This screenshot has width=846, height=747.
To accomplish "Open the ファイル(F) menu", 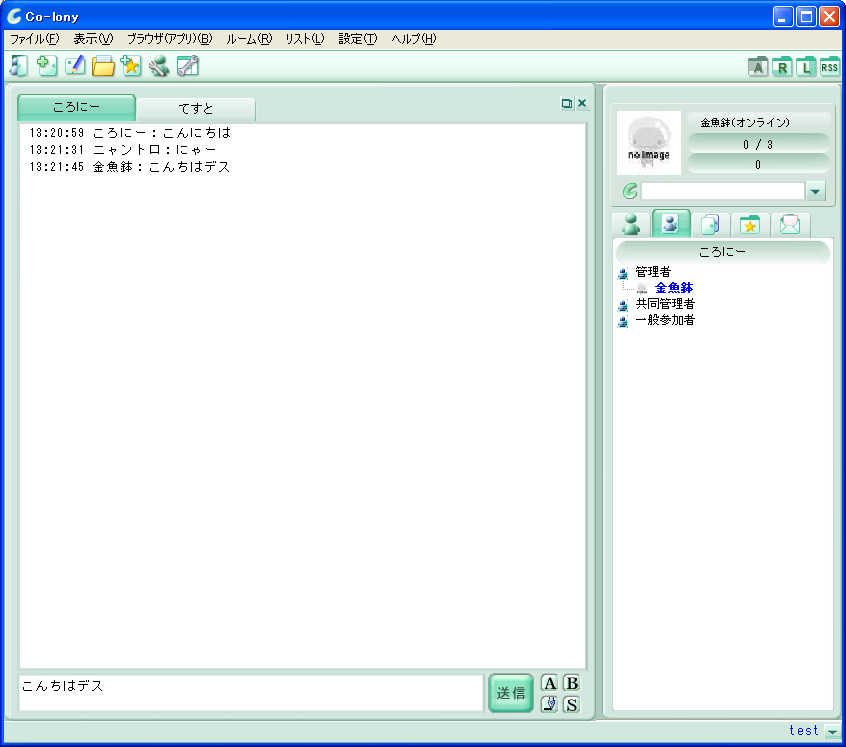I will (x=35, y=39).
